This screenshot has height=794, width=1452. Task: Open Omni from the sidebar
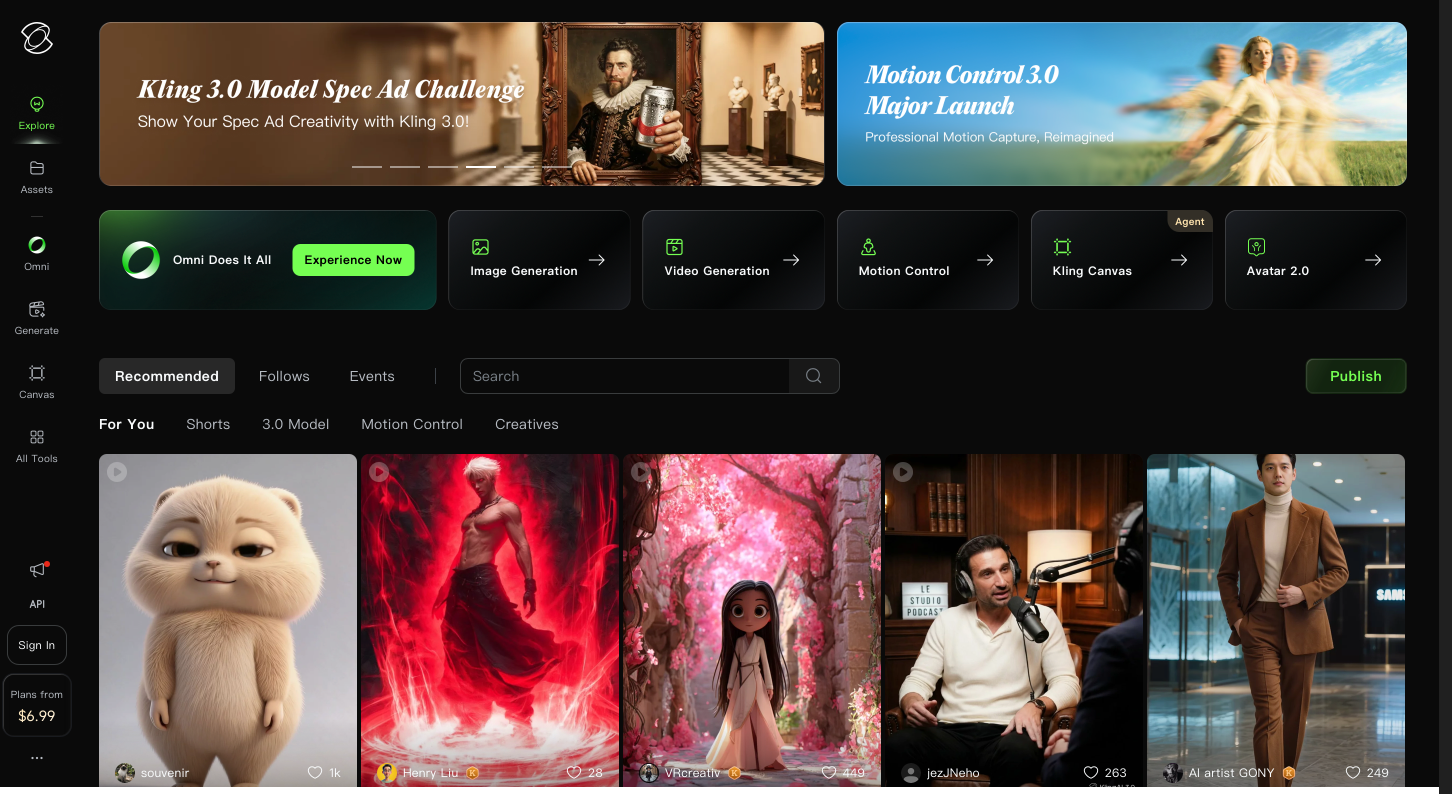pyautogui.click(x=37, y=254)
